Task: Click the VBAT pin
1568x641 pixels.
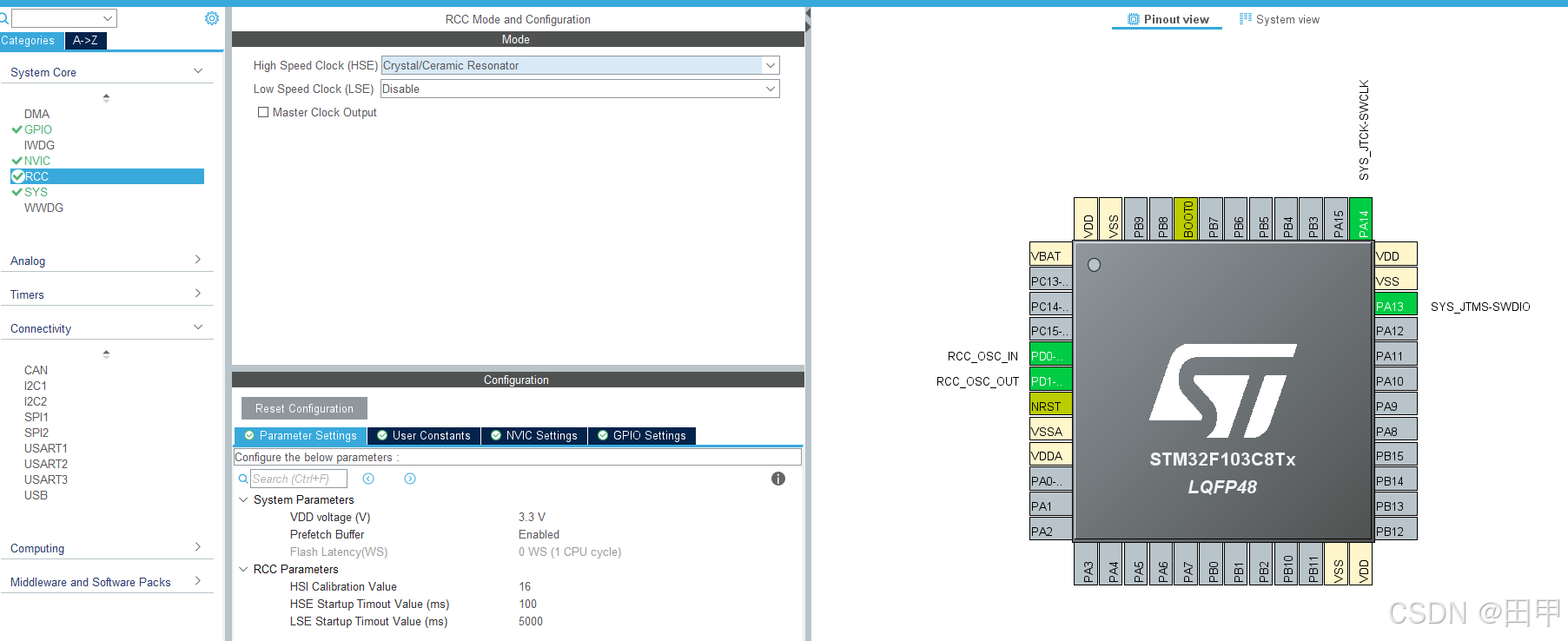Action: tap(1050, 255)
